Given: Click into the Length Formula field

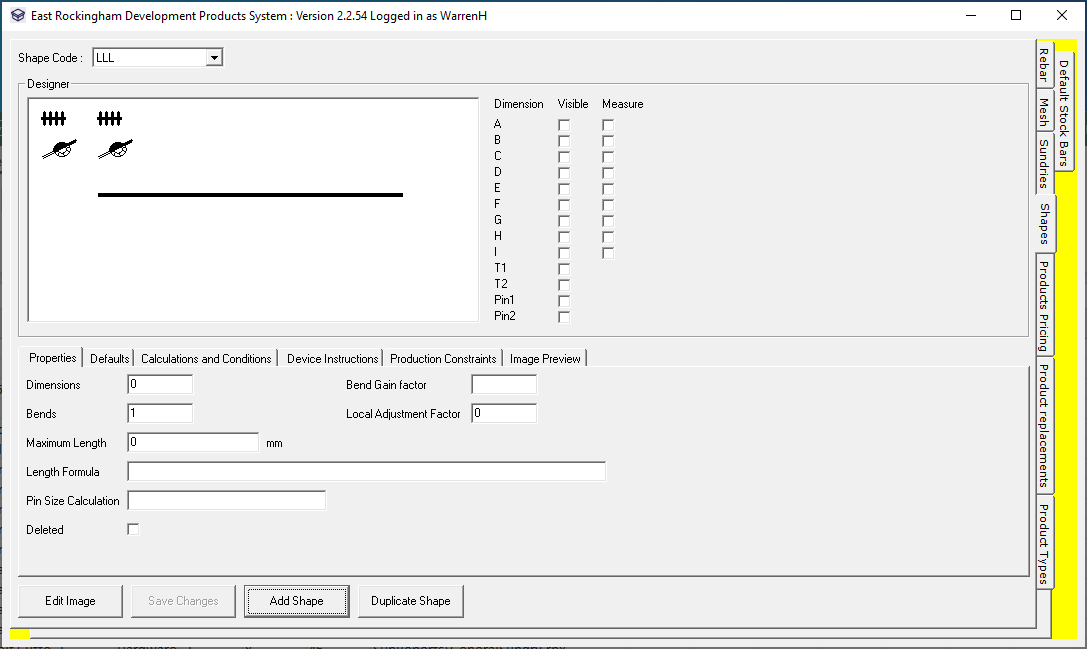Looking at the screenshot, I should coord(366,472).
